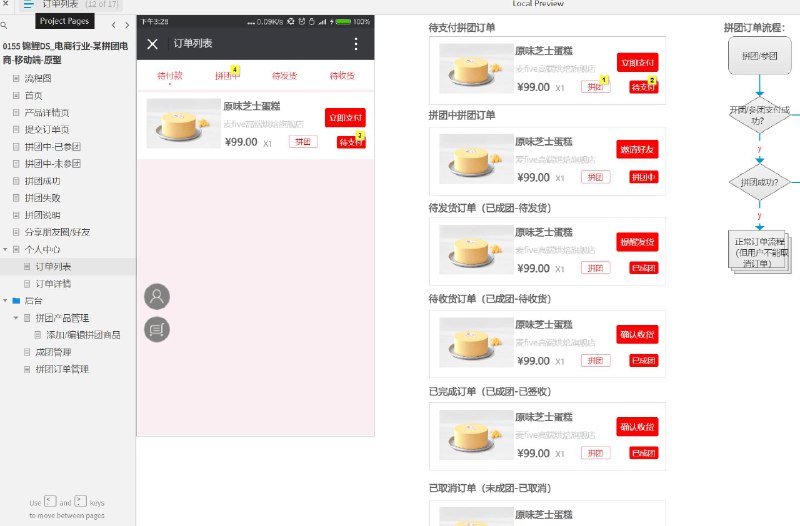Open the 产品详情页 page
Image resolution: width=800 pixels, height=526 pixels.
coord(47,112)
